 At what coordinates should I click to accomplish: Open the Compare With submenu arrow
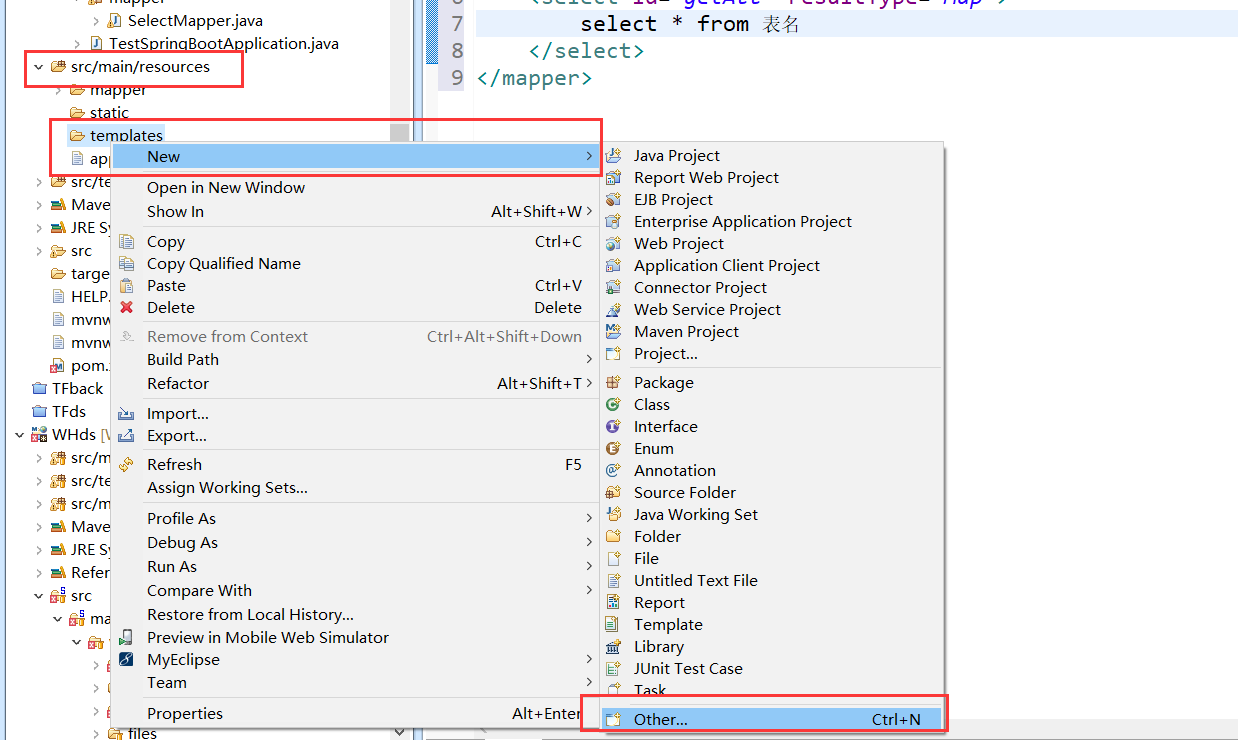point(589,590)
